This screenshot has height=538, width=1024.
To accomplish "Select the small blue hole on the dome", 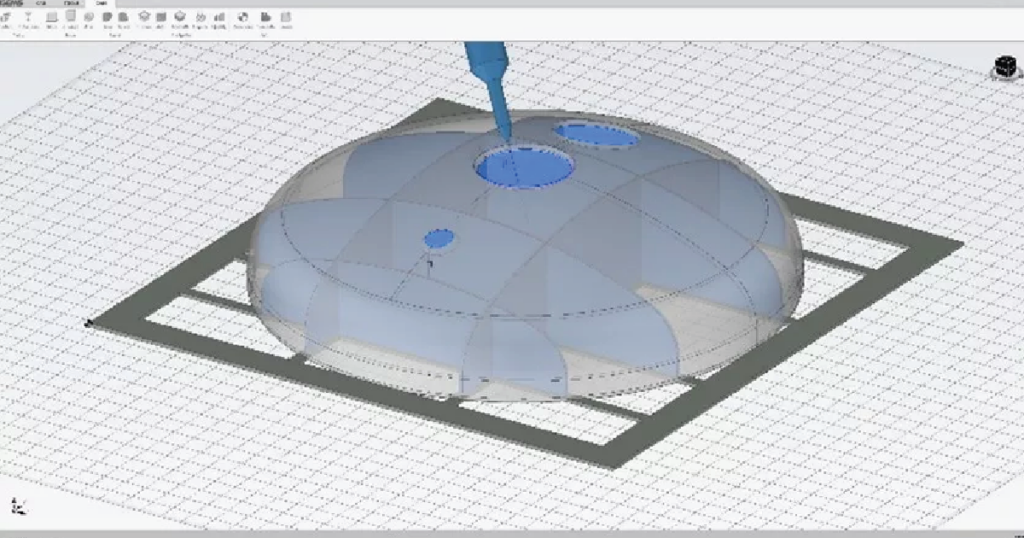I will click(x=439, y=238).
